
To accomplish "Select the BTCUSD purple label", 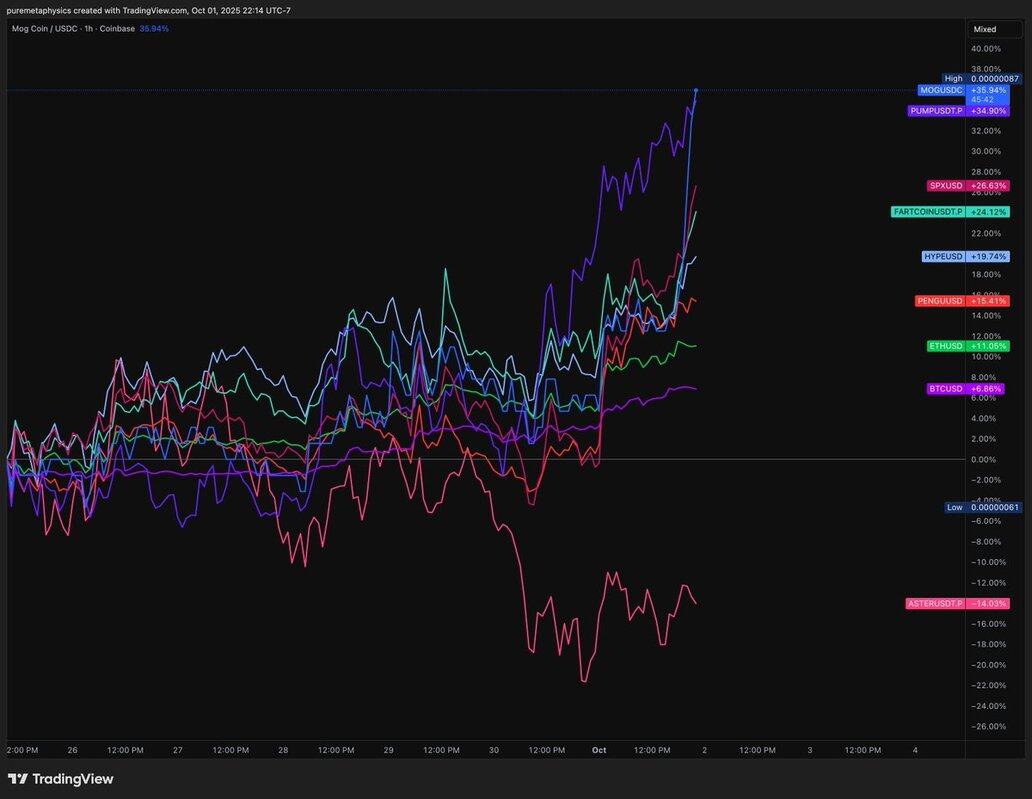I will [945, 388].
